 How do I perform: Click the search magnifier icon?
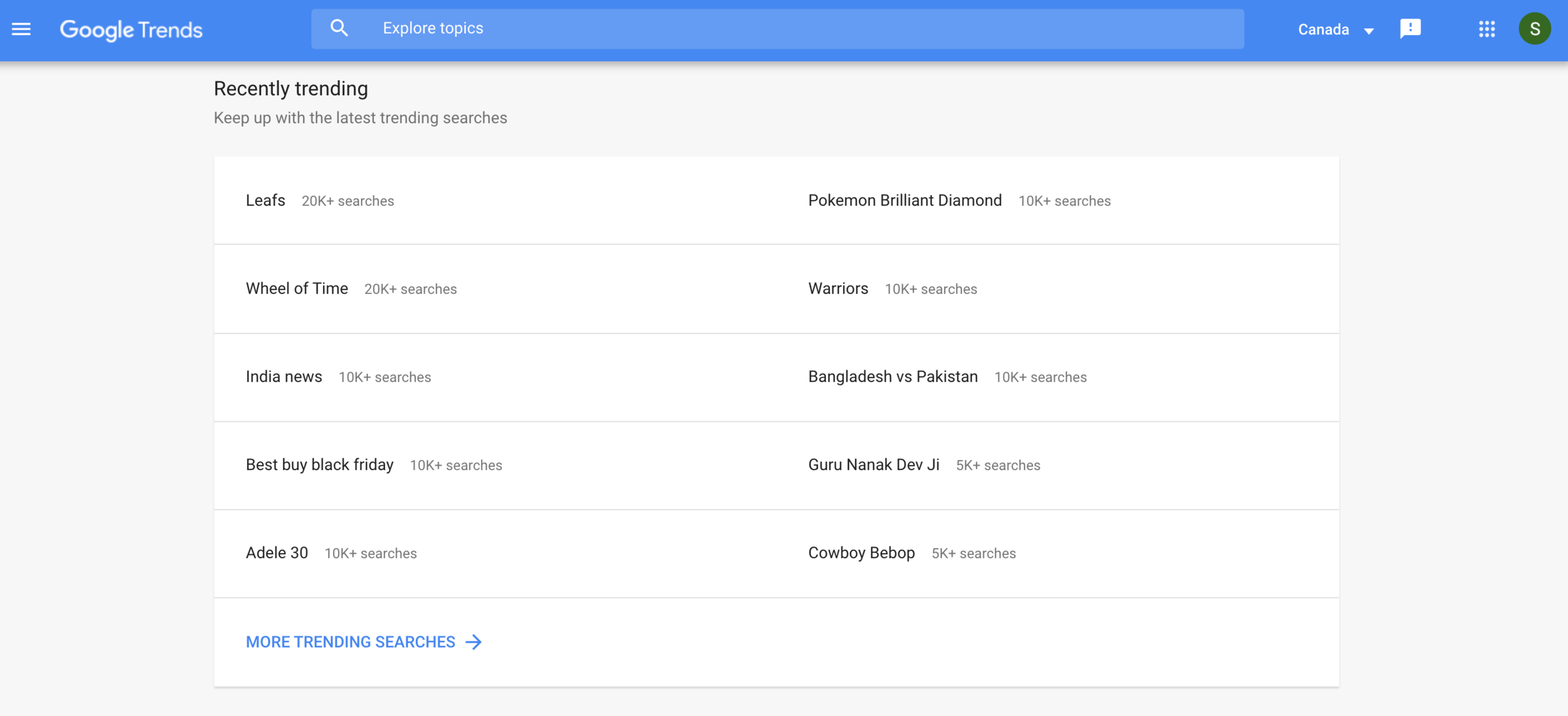coord(339,28)
